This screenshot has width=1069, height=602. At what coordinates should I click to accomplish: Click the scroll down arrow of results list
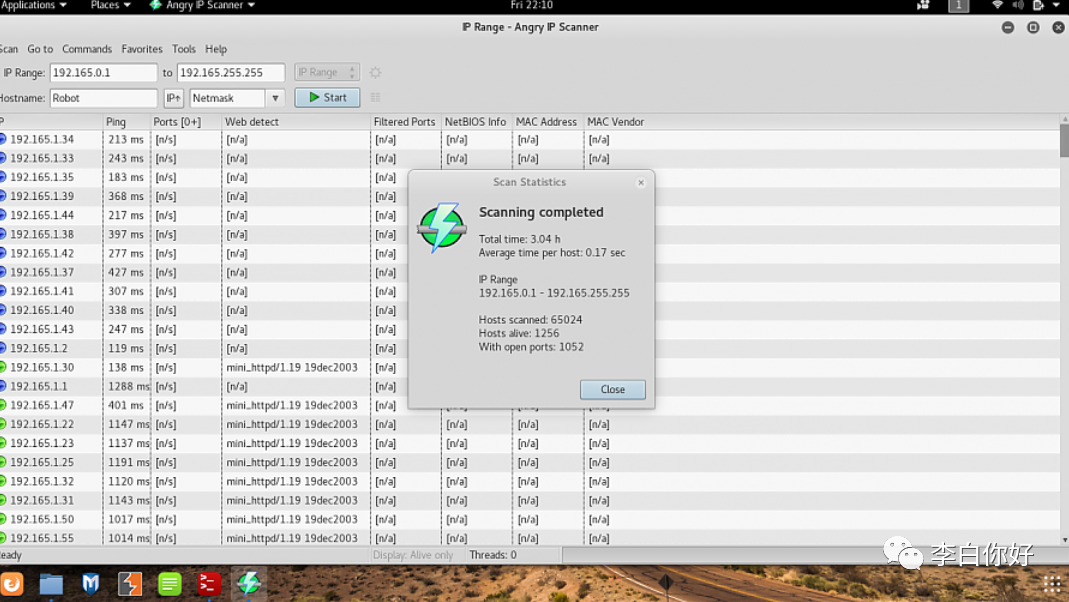[x=1064, y=540]
